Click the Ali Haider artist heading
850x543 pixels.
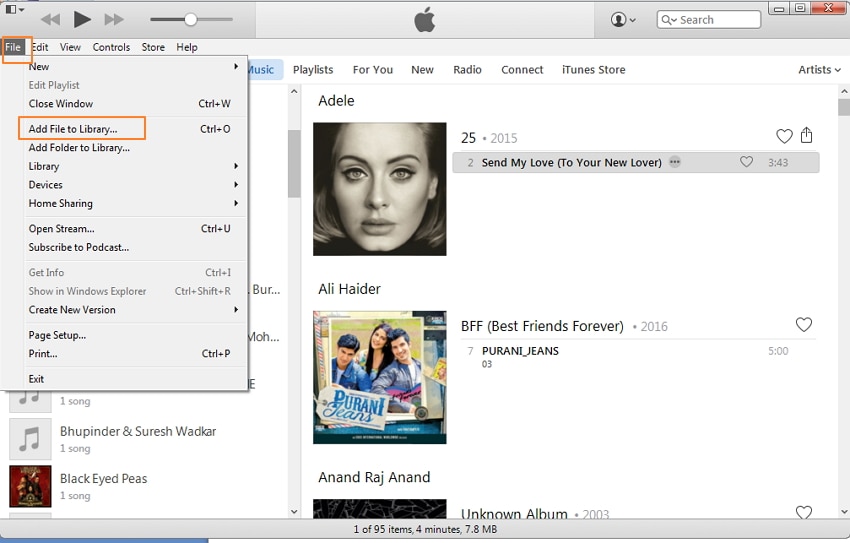(x=349, y=289)
